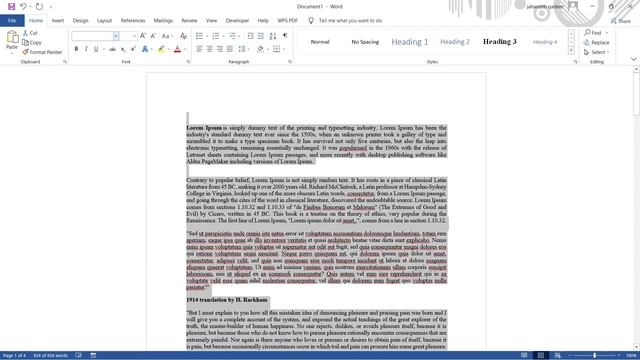Toggle Bold formatting

tap(76, 49)
